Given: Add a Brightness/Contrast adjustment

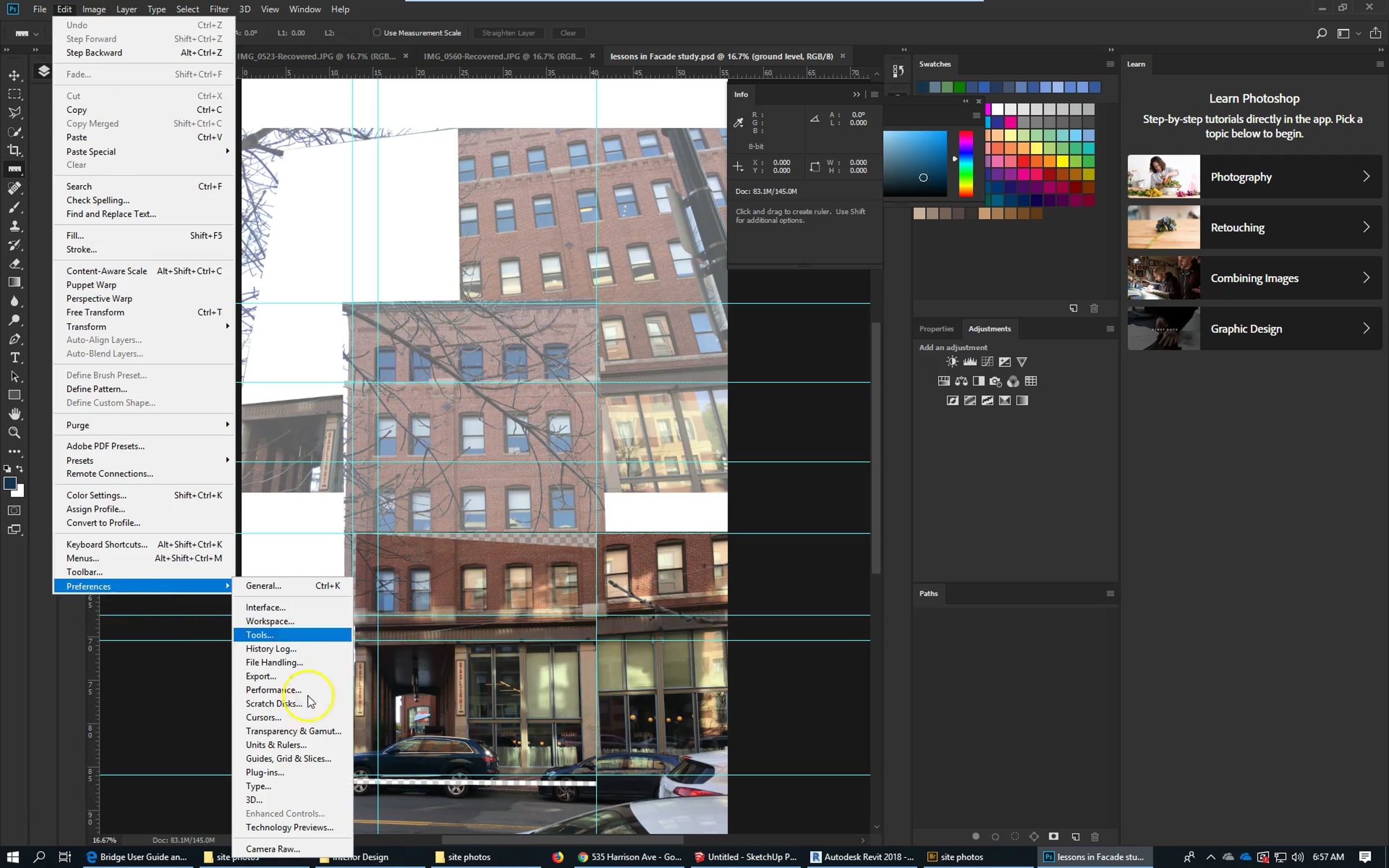Looking at the screenshot, I should pos(952,362).
